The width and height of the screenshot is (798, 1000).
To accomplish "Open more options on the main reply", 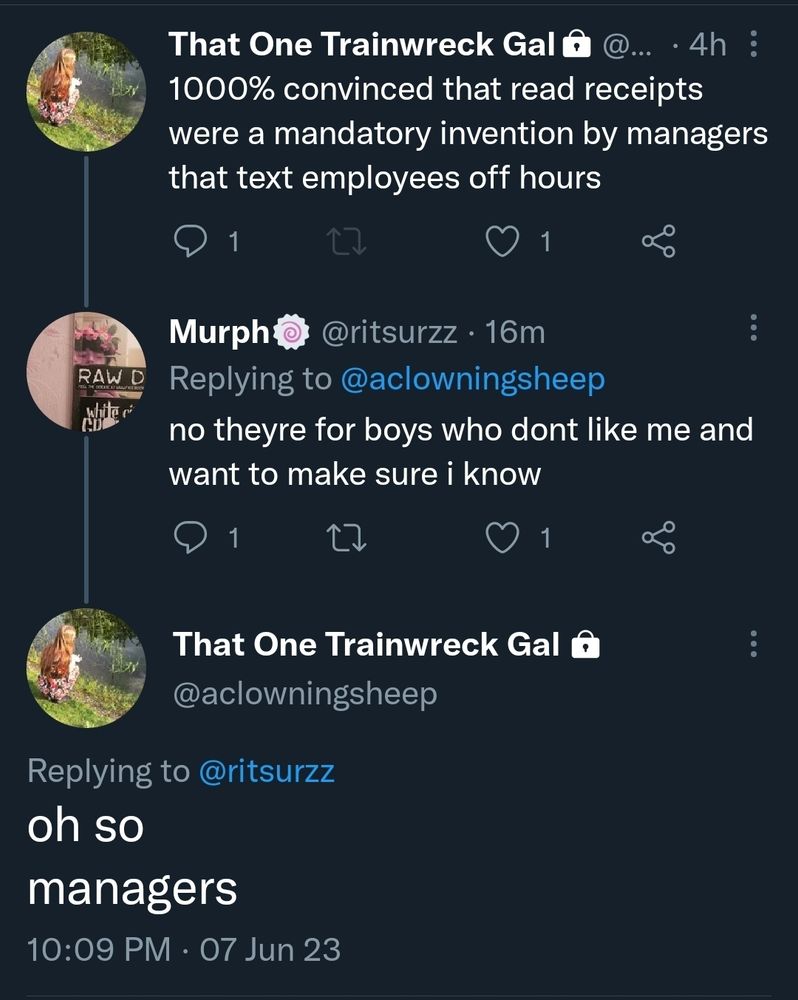I will (x=753, y=643).
